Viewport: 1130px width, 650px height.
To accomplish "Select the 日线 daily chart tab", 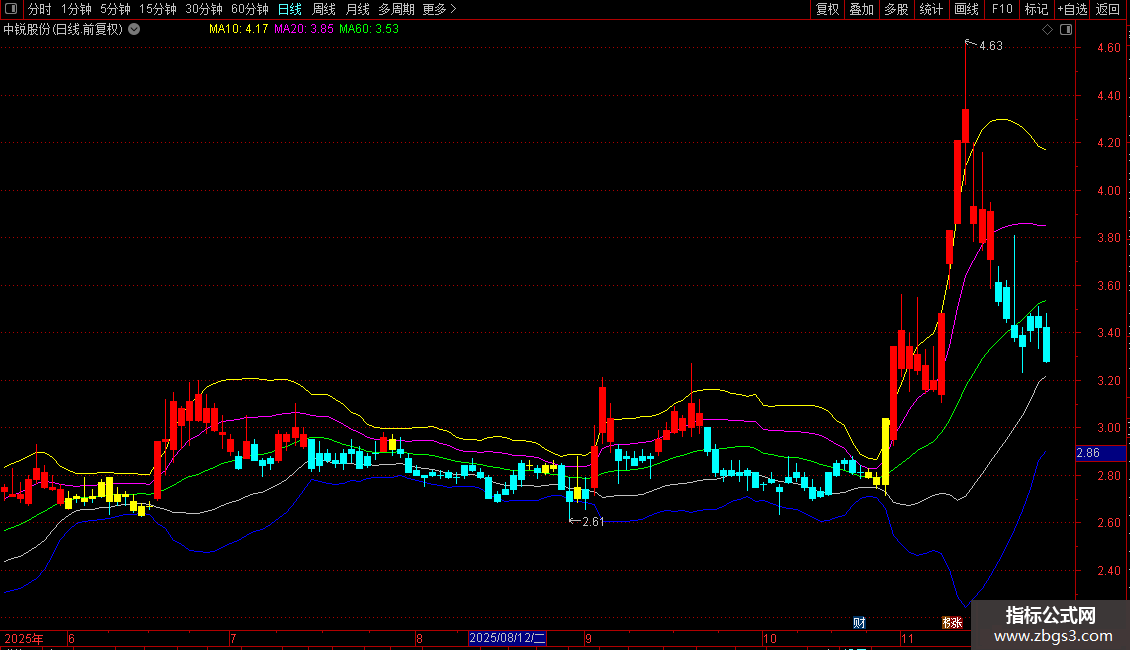I will pyautogui.click(x=290, y=9).
